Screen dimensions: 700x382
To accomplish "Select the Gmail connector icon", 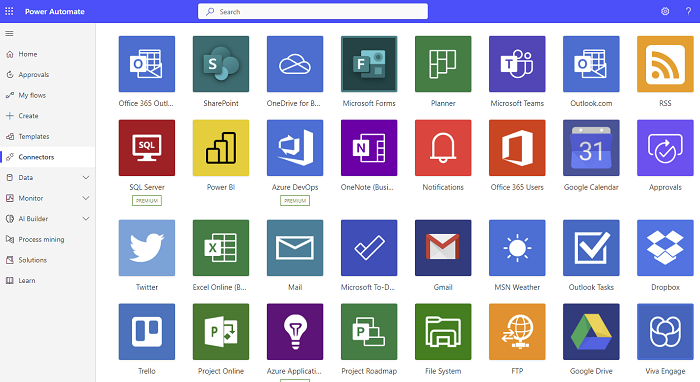I will tap(443, 248).
